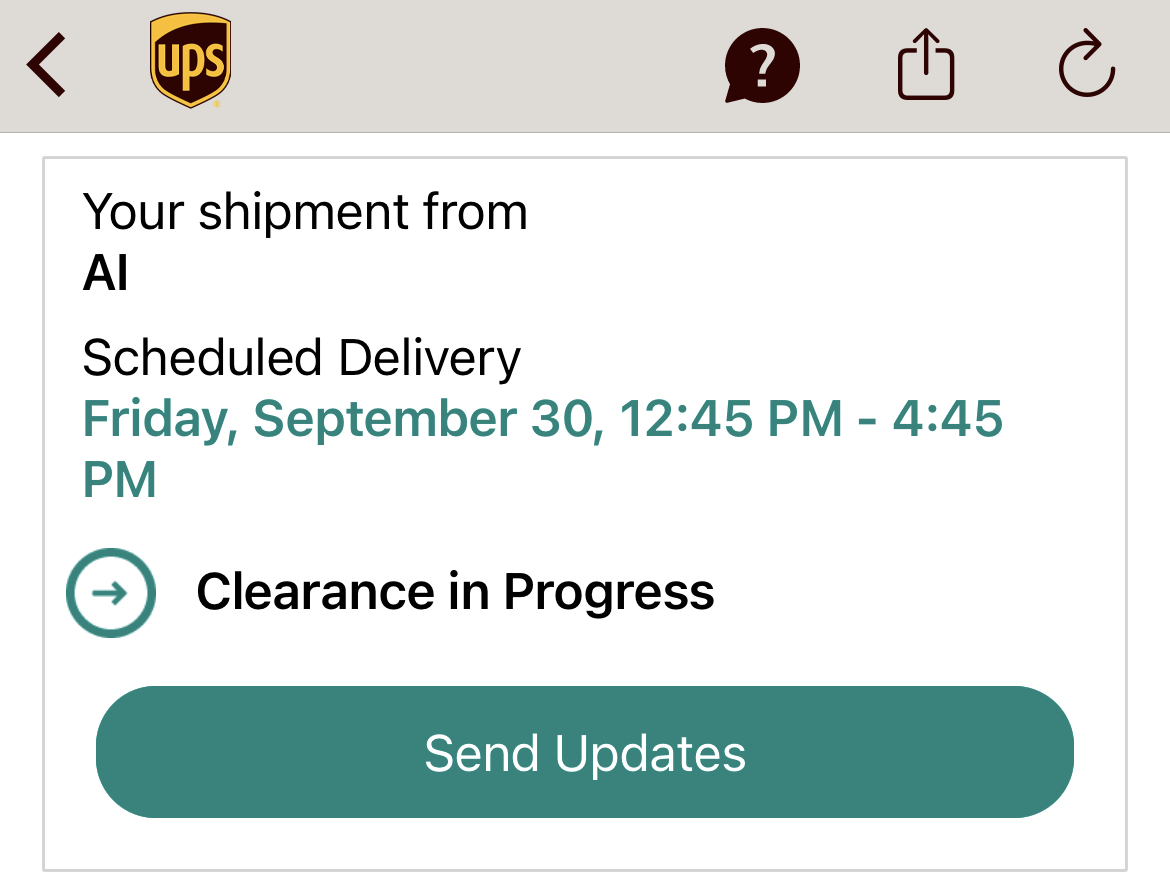The width and height of the screenshot is (1170, 888).
Task: Select the Clearance in Progress status
Action: click(x=455, y=592)
